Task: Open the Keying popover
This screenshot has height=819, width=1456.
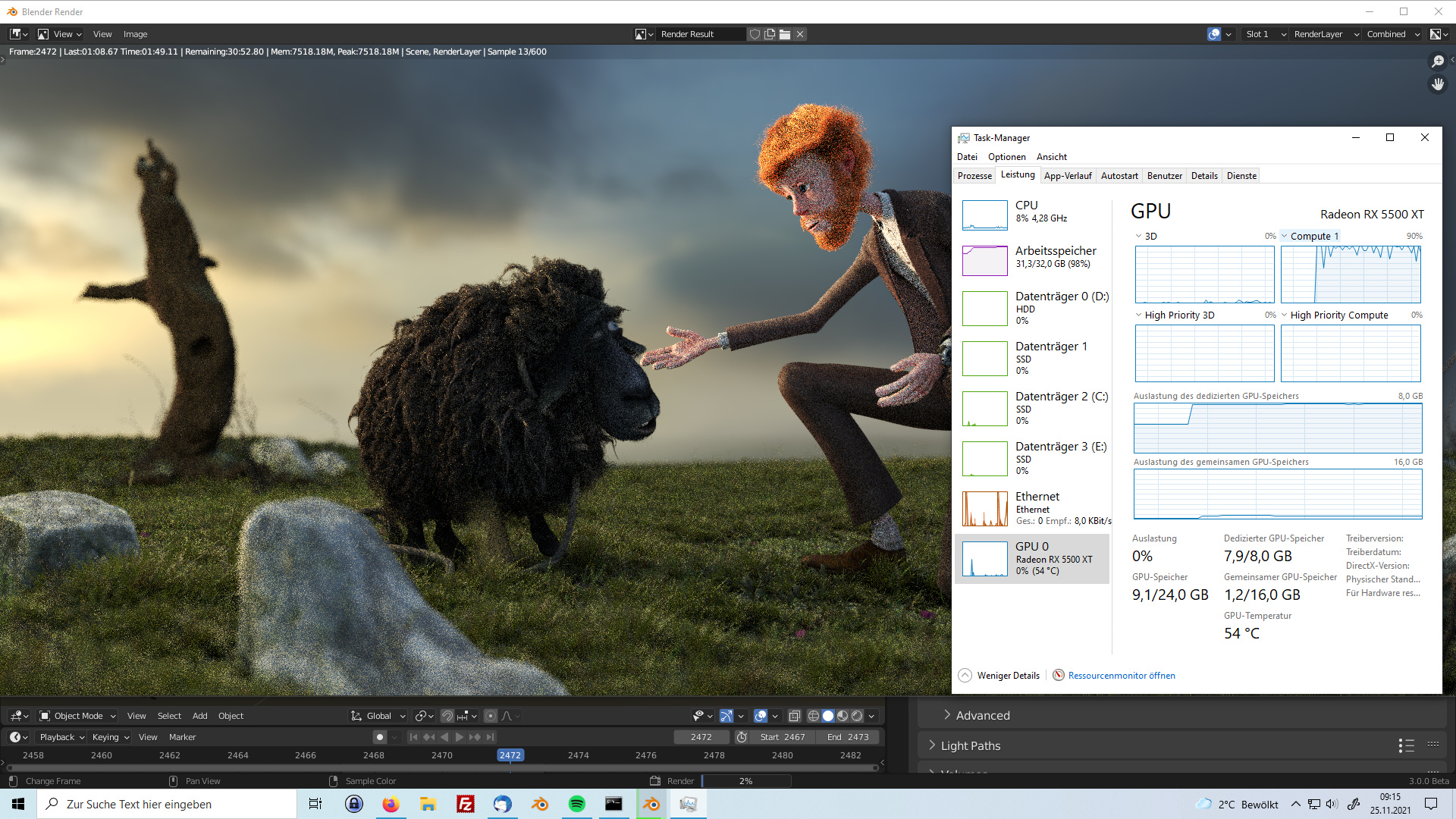Action: pos(111,737)
